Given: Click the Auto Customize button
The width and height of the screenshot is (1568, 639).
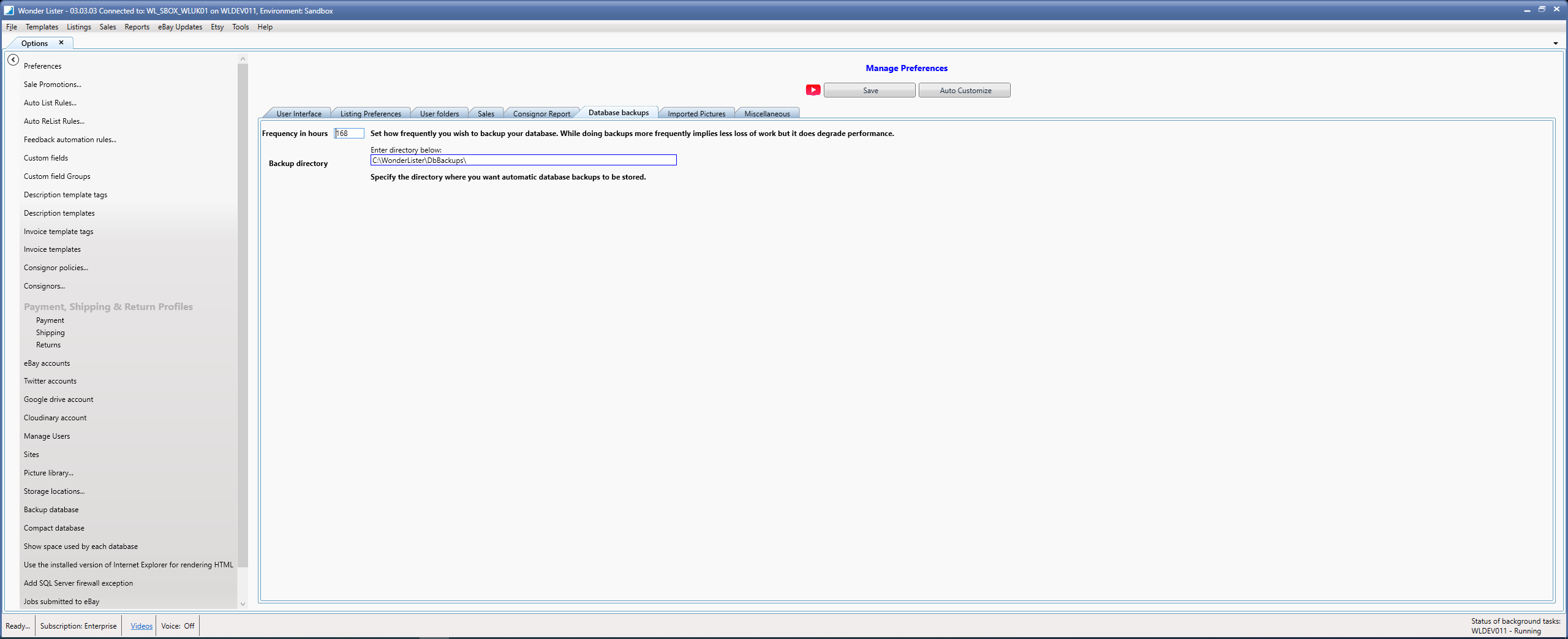Looking at the screenshot, I should pos(965,91).
